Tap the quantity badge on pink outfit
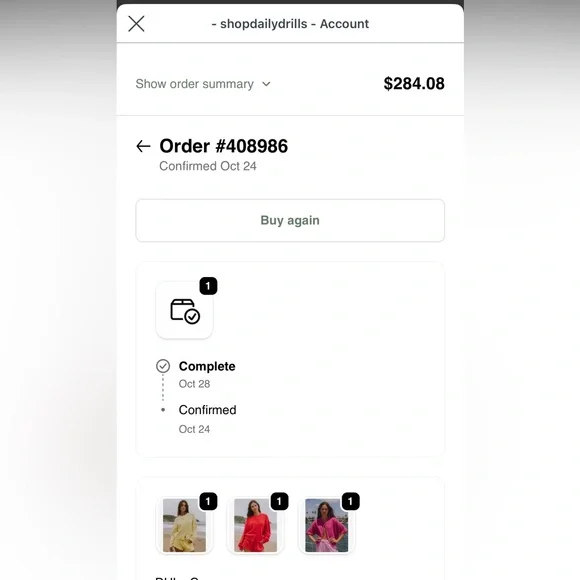The height and width of the screenshot is (580, 580). click(350, 502)
